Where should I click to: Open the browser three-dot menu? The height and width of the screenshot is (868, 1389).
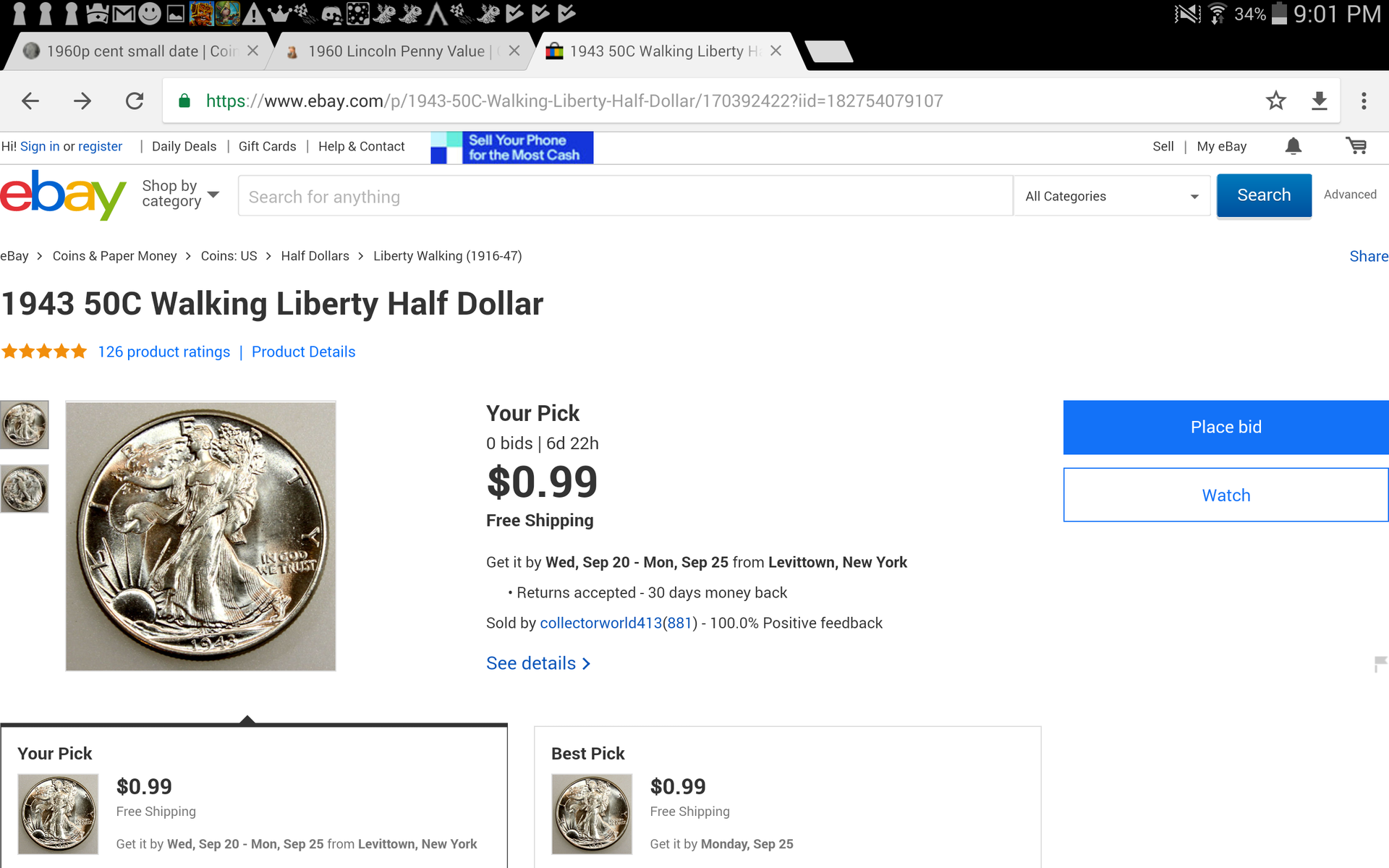click(x=1364, y=101)
